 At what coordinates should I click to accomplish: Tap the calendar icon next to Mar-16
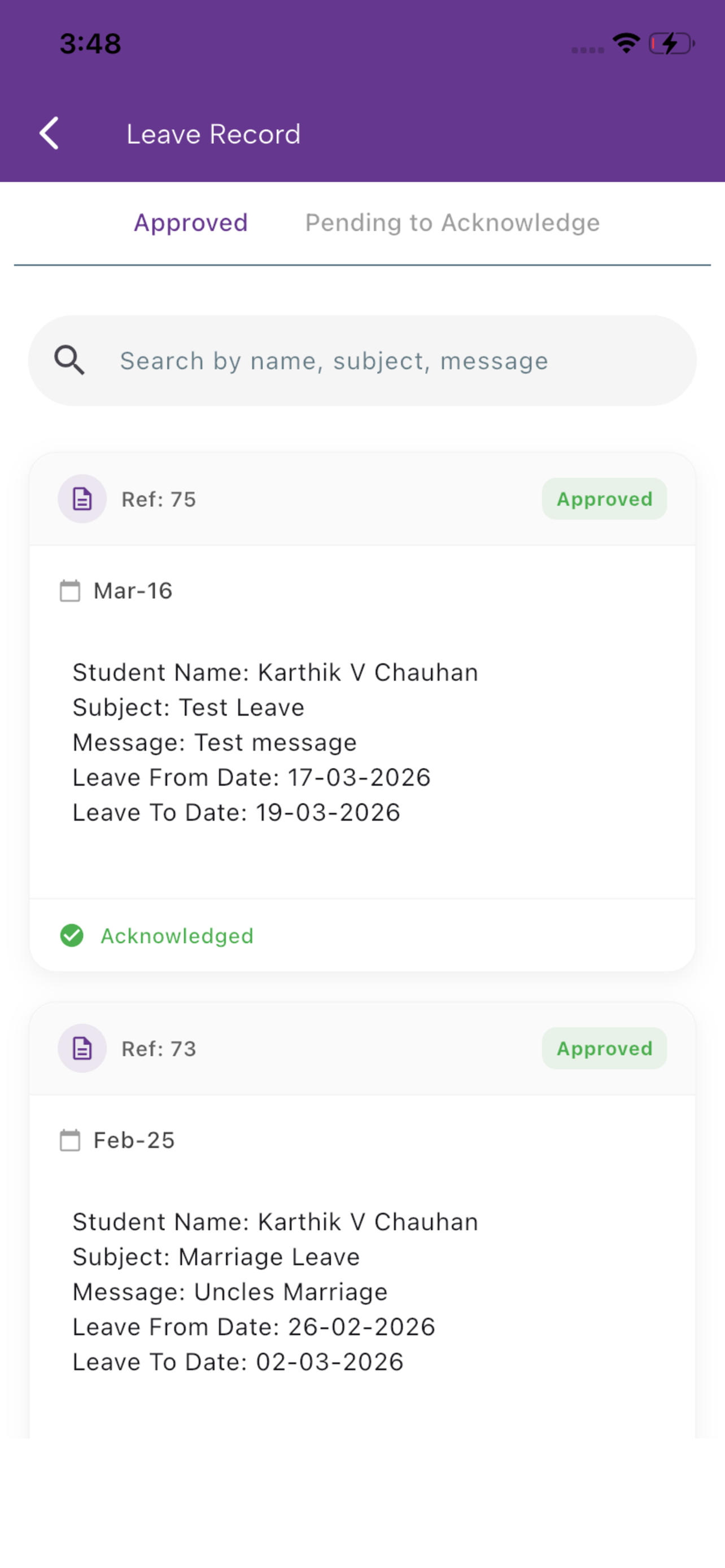pyautogui.click(x=70, y=590)
